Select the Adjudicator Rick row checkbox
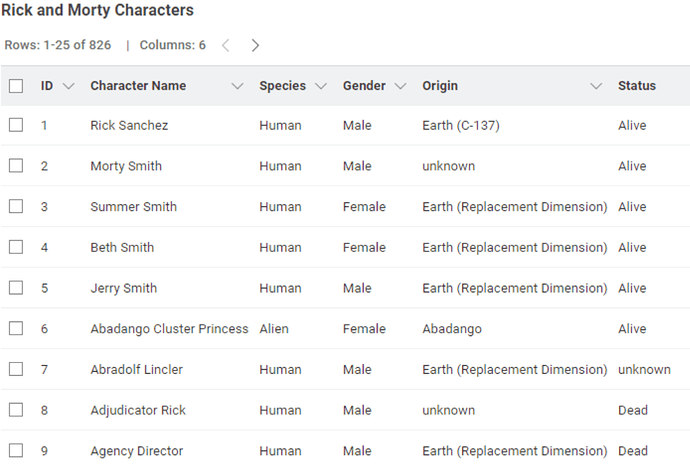690x469 pixels. coord(16,410)
